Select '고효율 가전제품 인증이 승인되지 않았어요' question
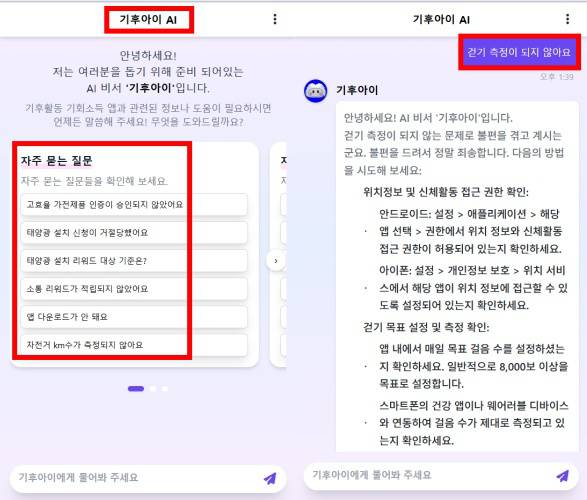587x500 pixels. pyautogui.click(x=134, y=205)
